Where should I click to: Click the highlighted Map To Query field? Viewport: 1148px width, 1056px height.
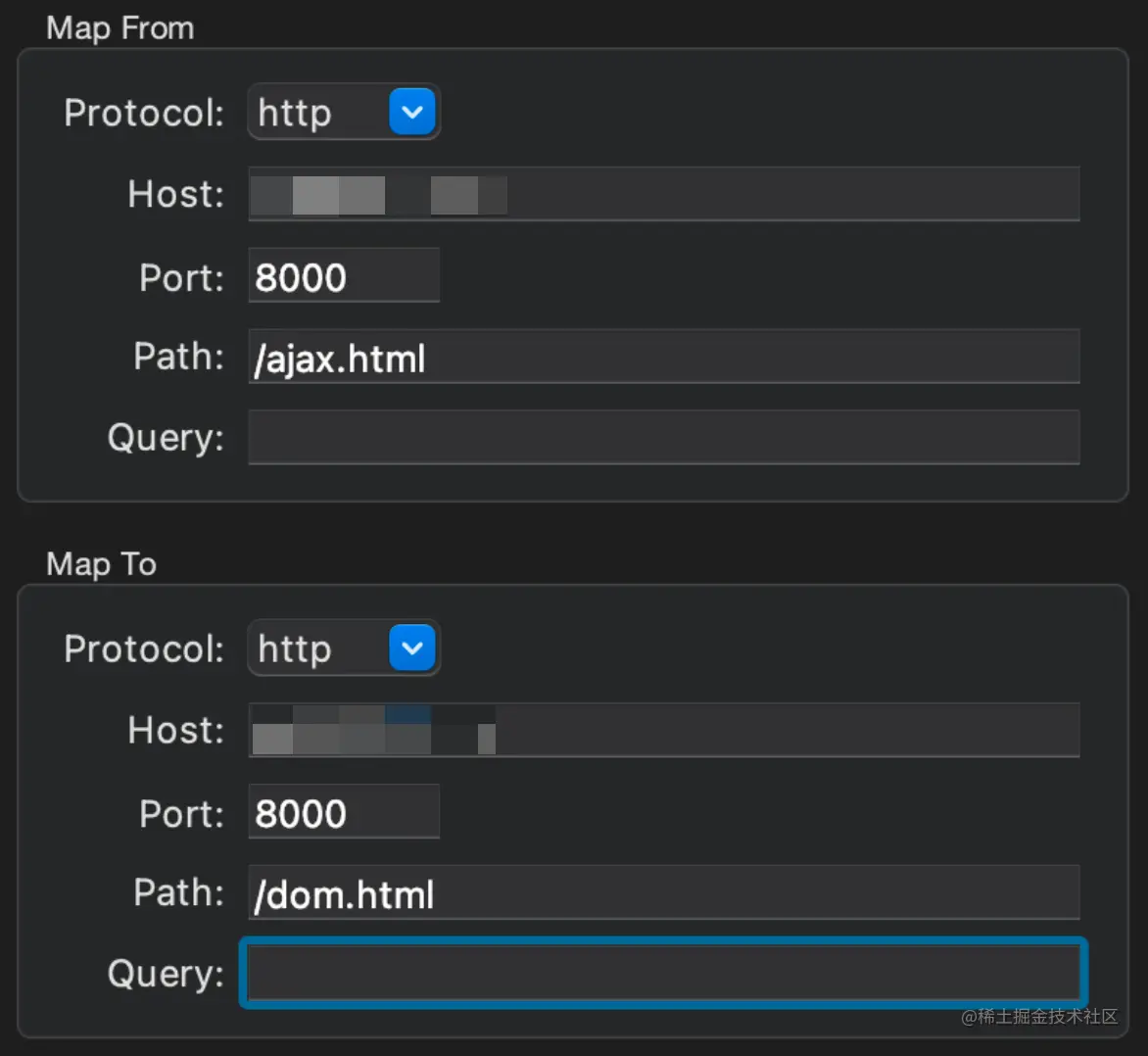tap(663, 973)
